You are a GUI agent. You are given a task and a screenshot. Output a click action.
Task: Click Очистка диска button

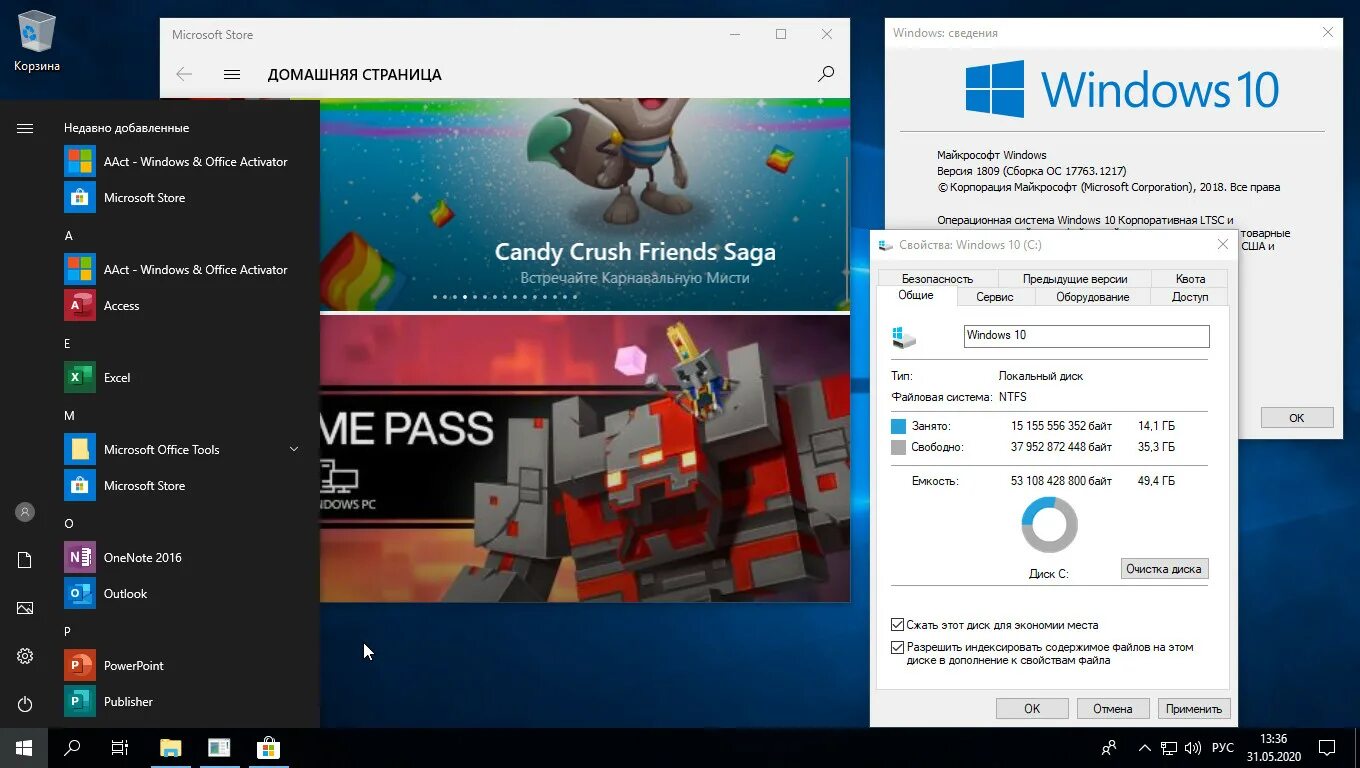click(x=1165, y=569)
